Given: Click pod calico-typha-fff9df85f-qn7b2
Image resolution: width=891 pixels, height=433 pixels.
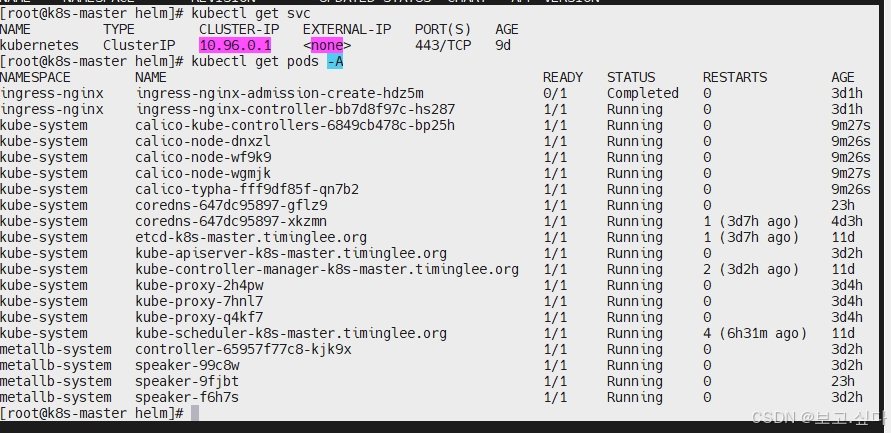Looking at the screenshot, I should pyautogui.click(x=247, y=189).
